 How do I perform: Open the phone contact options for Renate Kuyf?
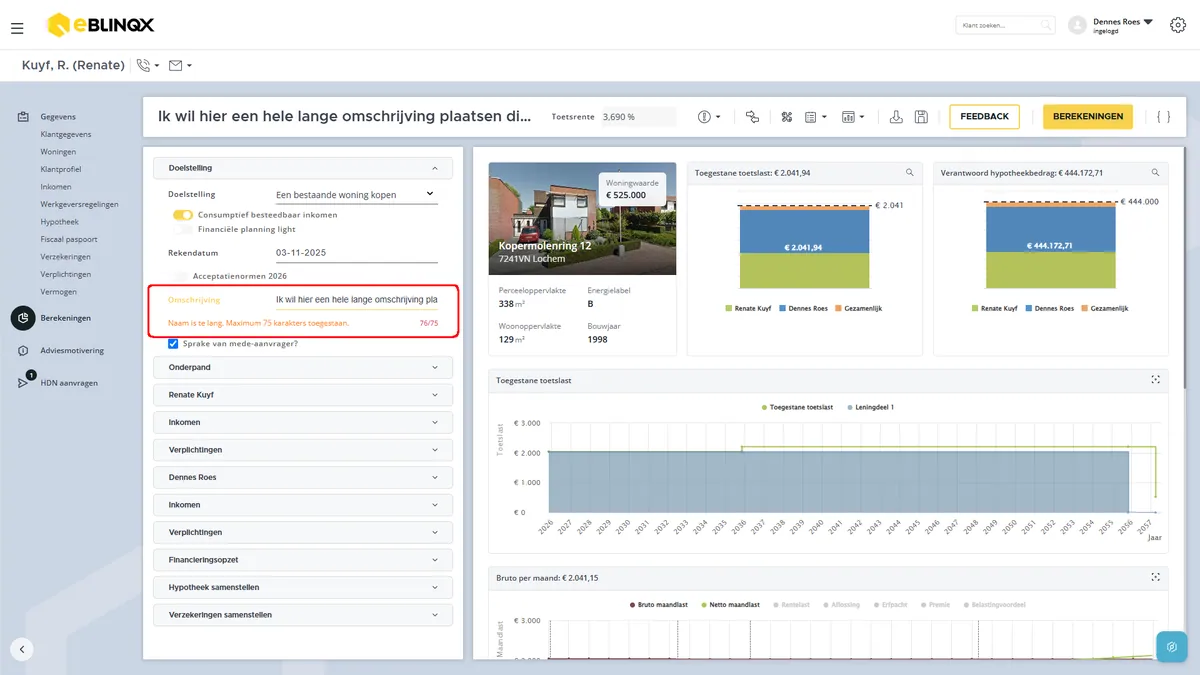[x=148, y=66]
